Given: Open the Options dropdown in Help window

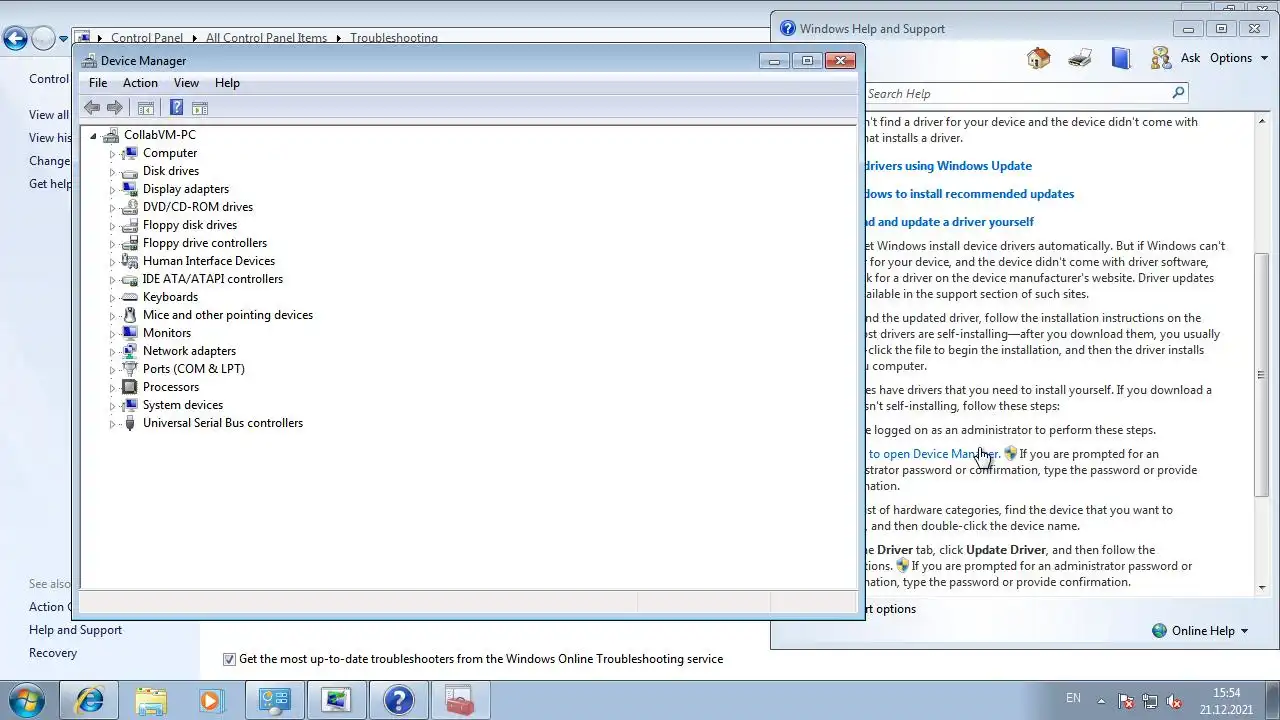Looking at the screenshot, I should pyautogui.click(x=1238, y=58).
